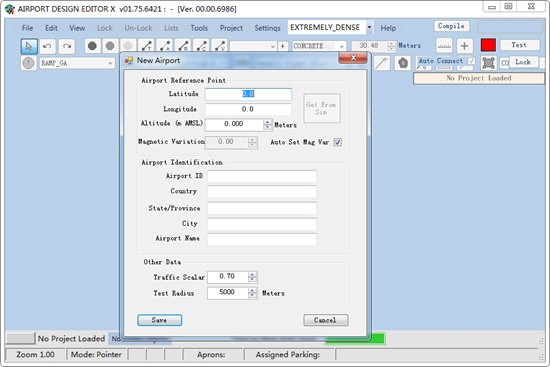Toggle the Auto Connect checkbox
The height and width of the screenshot is (367, 550).
pos(471,61)
